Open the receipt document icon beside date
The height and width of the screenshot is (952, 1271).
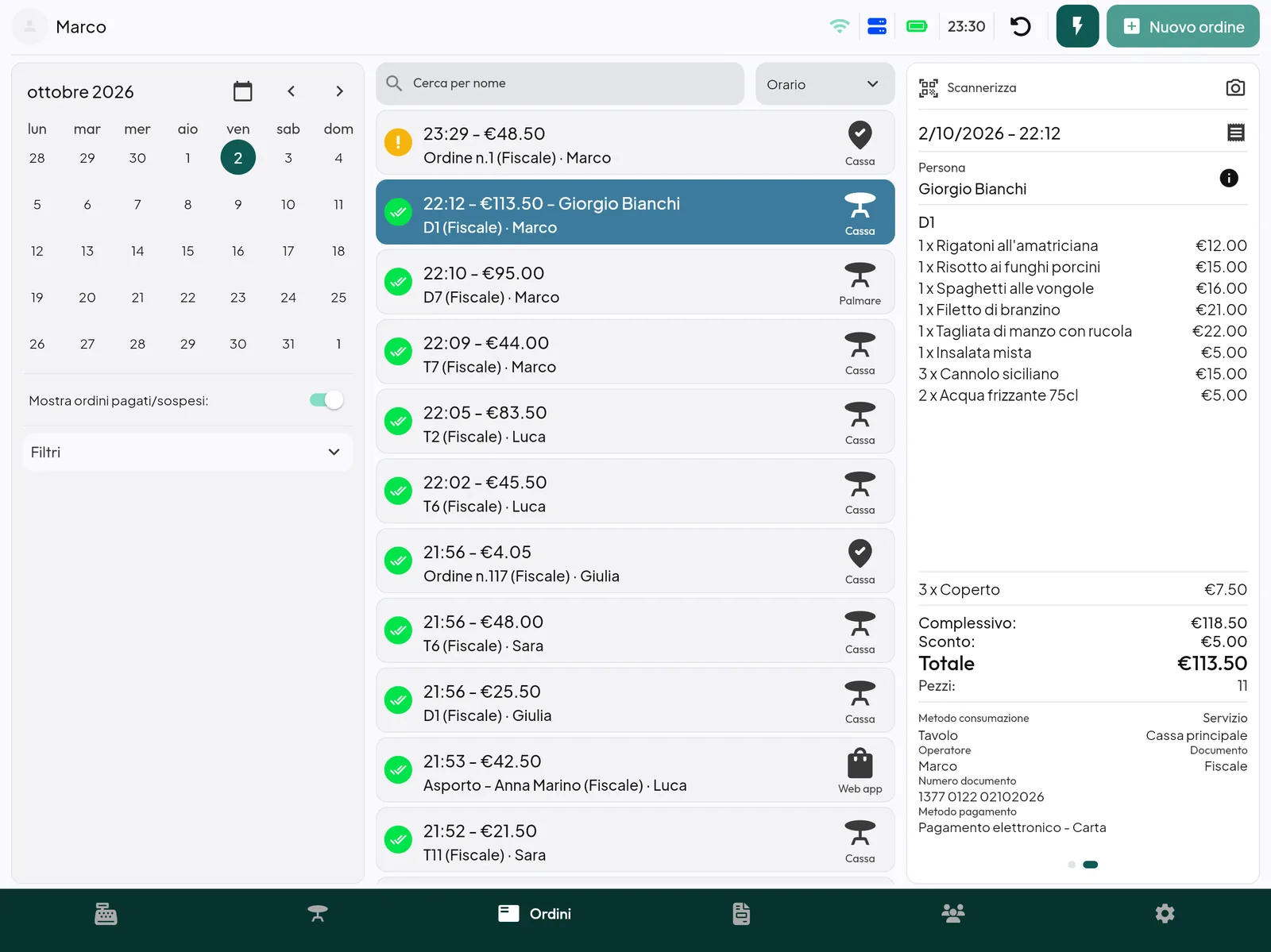coord(1236,133)
